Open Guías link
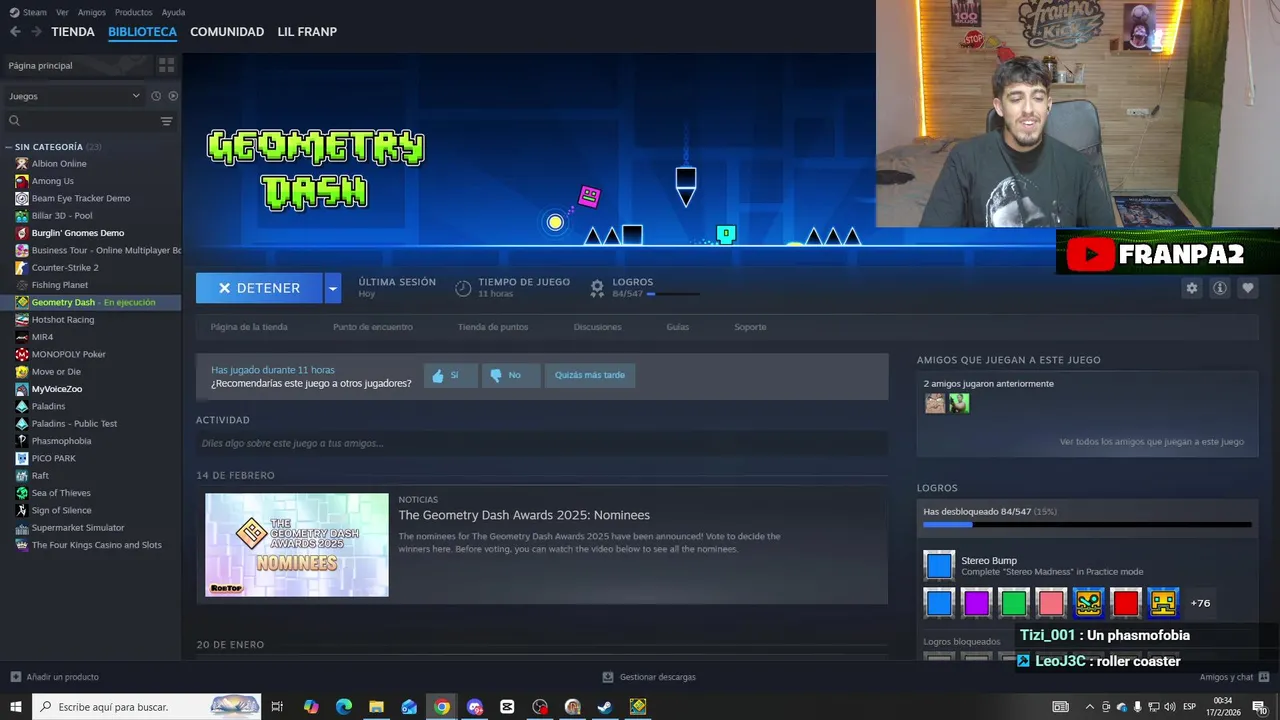 (x=678, y=327)
